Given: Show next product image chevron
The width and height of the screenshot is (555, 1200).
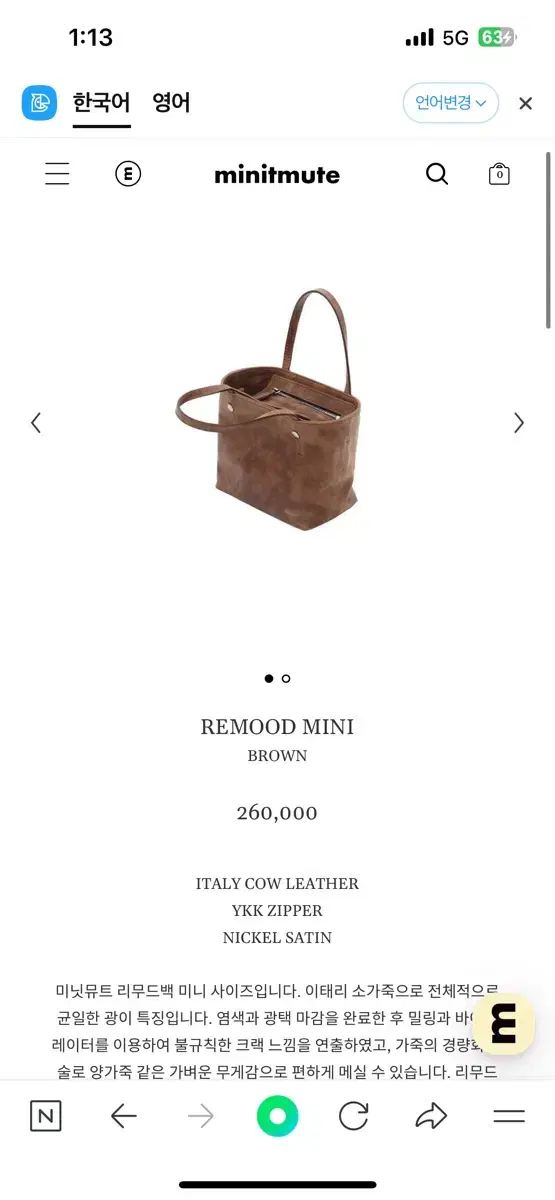Looking at the screenshot, I should coord(519,423).
